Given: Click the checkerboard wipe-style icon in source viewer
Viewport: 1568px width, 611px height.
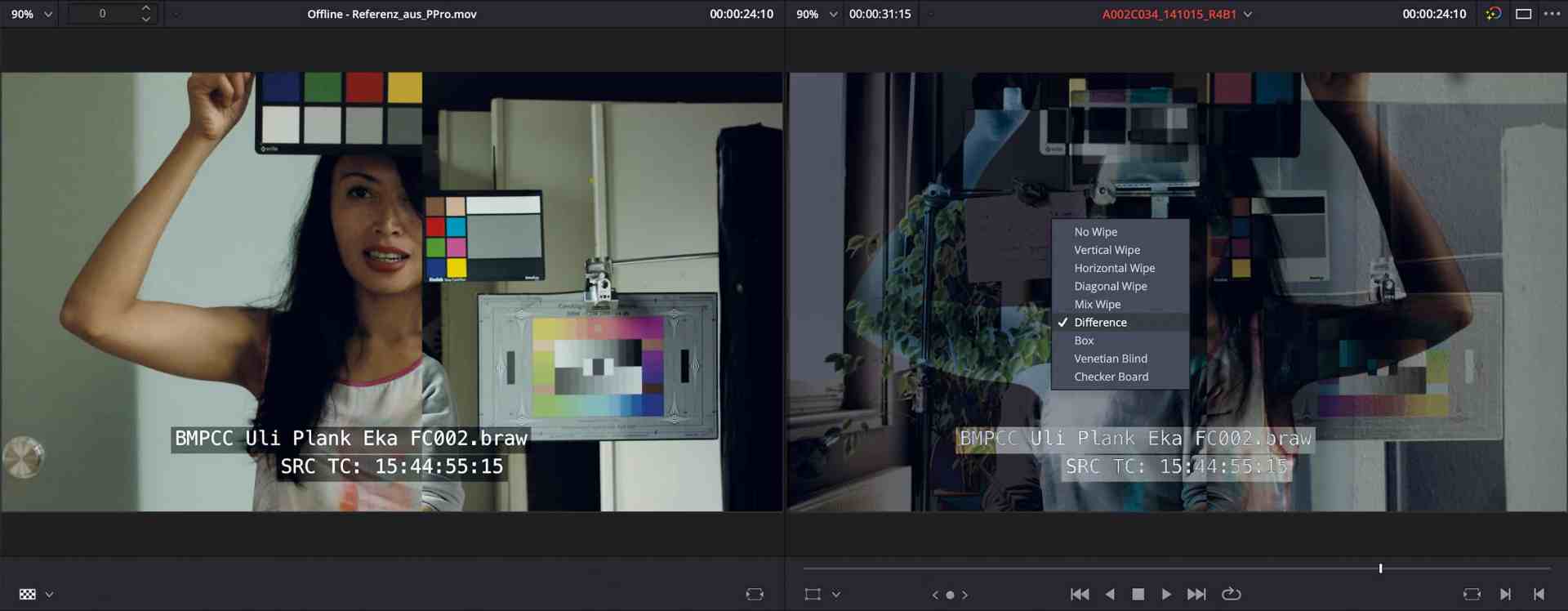Looking at the screenshot, I should click(x=28, y=594).
